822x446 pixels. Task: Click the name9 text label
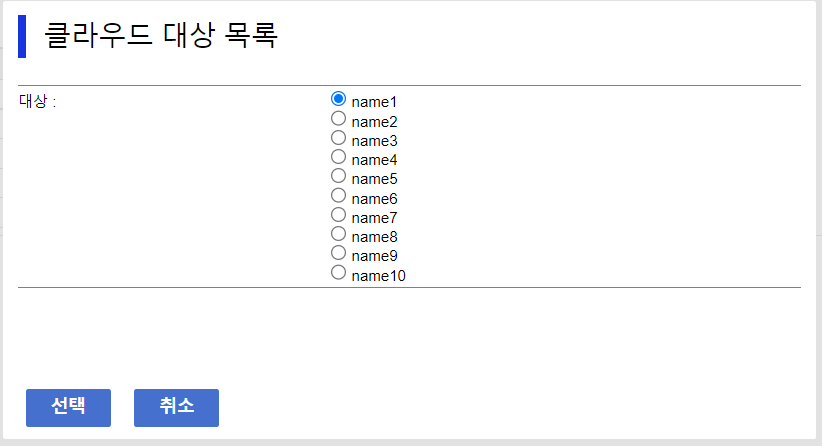374,256
